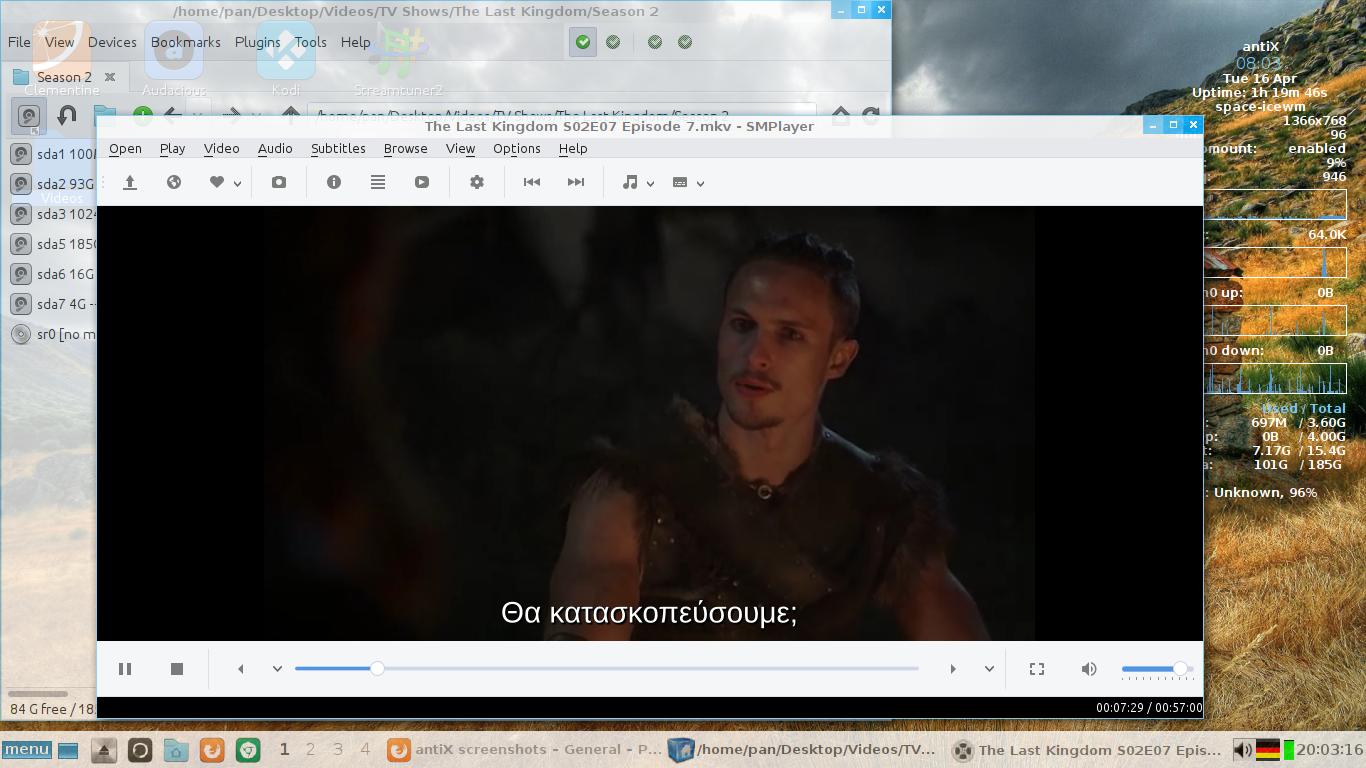Open the Bookmarks menu in file manager
The image size is (1366, 768).
[186, 42]
